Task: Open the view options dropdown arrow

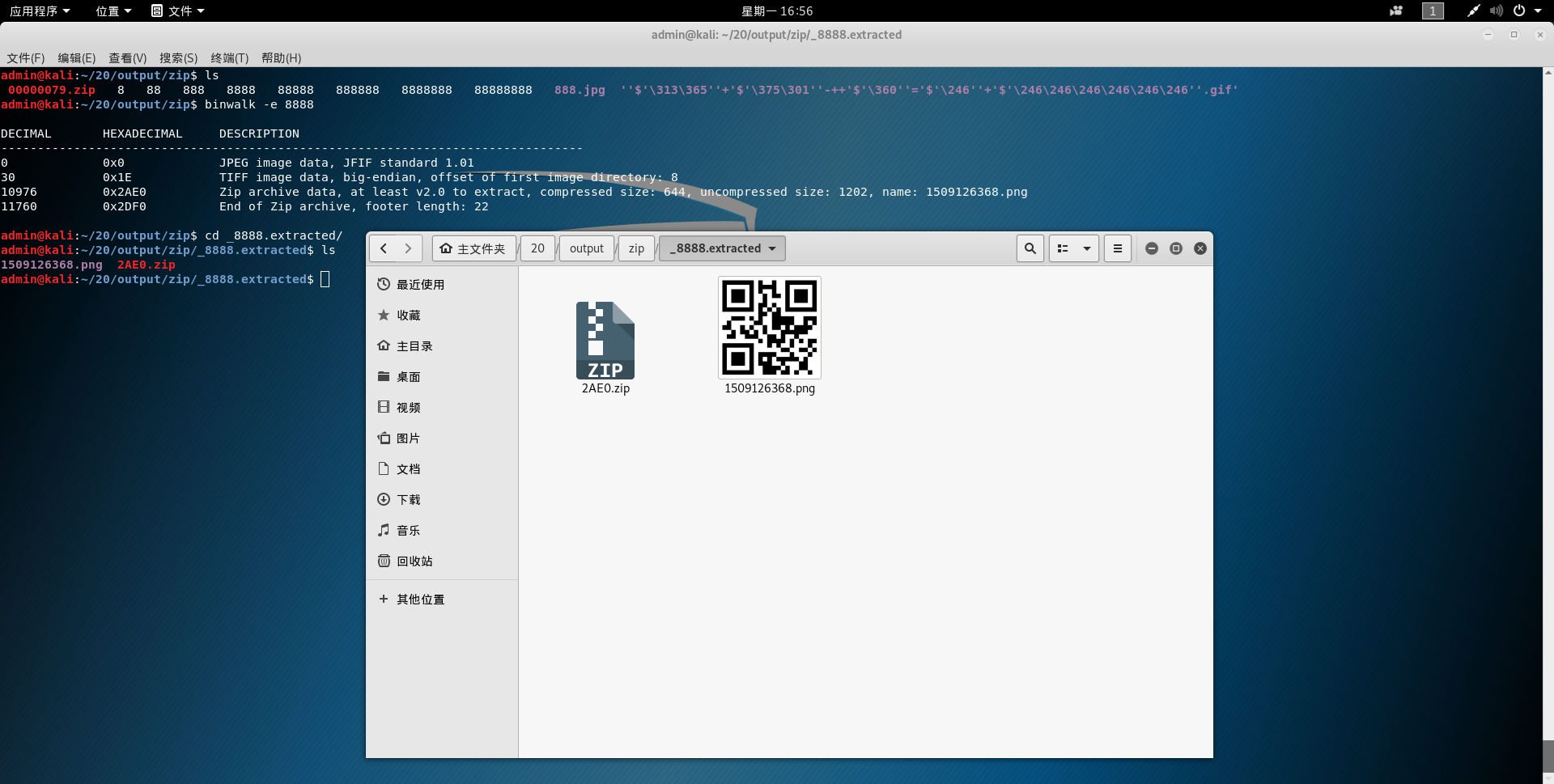Action: point(1087,248)
